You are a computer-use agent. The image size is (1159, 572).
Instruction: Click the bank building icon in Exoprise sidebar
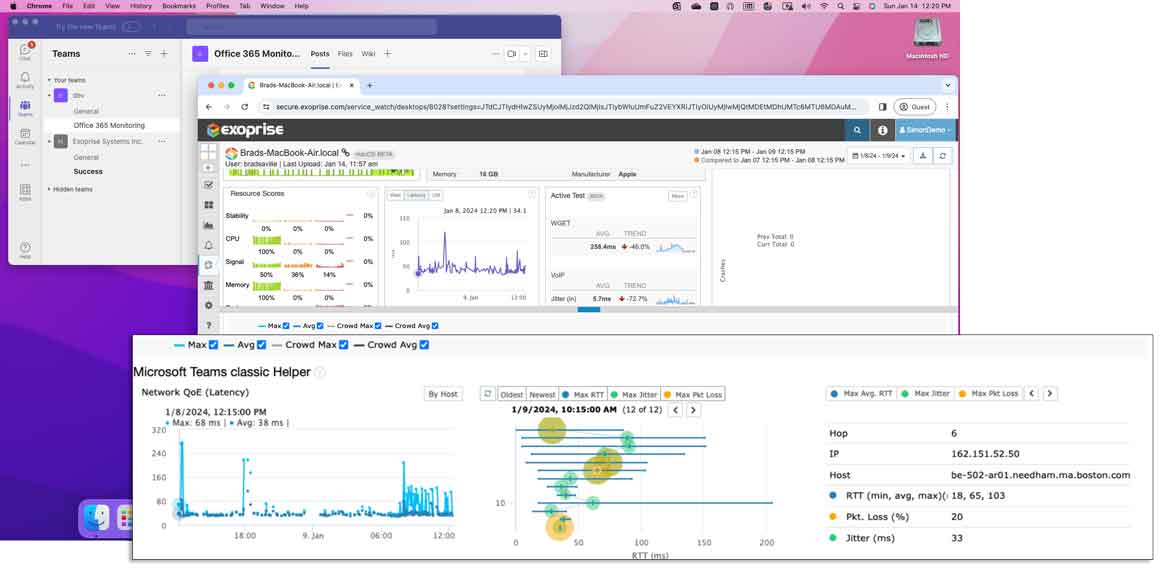click(208, 285)
